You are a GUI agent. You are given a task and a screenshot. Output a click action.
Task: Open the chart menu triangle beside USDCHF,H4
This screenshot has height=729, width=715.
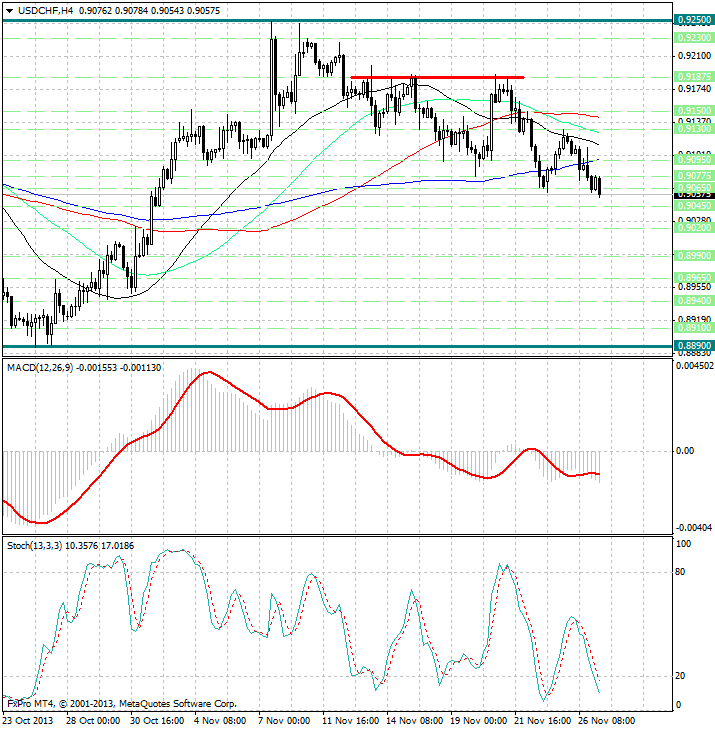(9, 11)
